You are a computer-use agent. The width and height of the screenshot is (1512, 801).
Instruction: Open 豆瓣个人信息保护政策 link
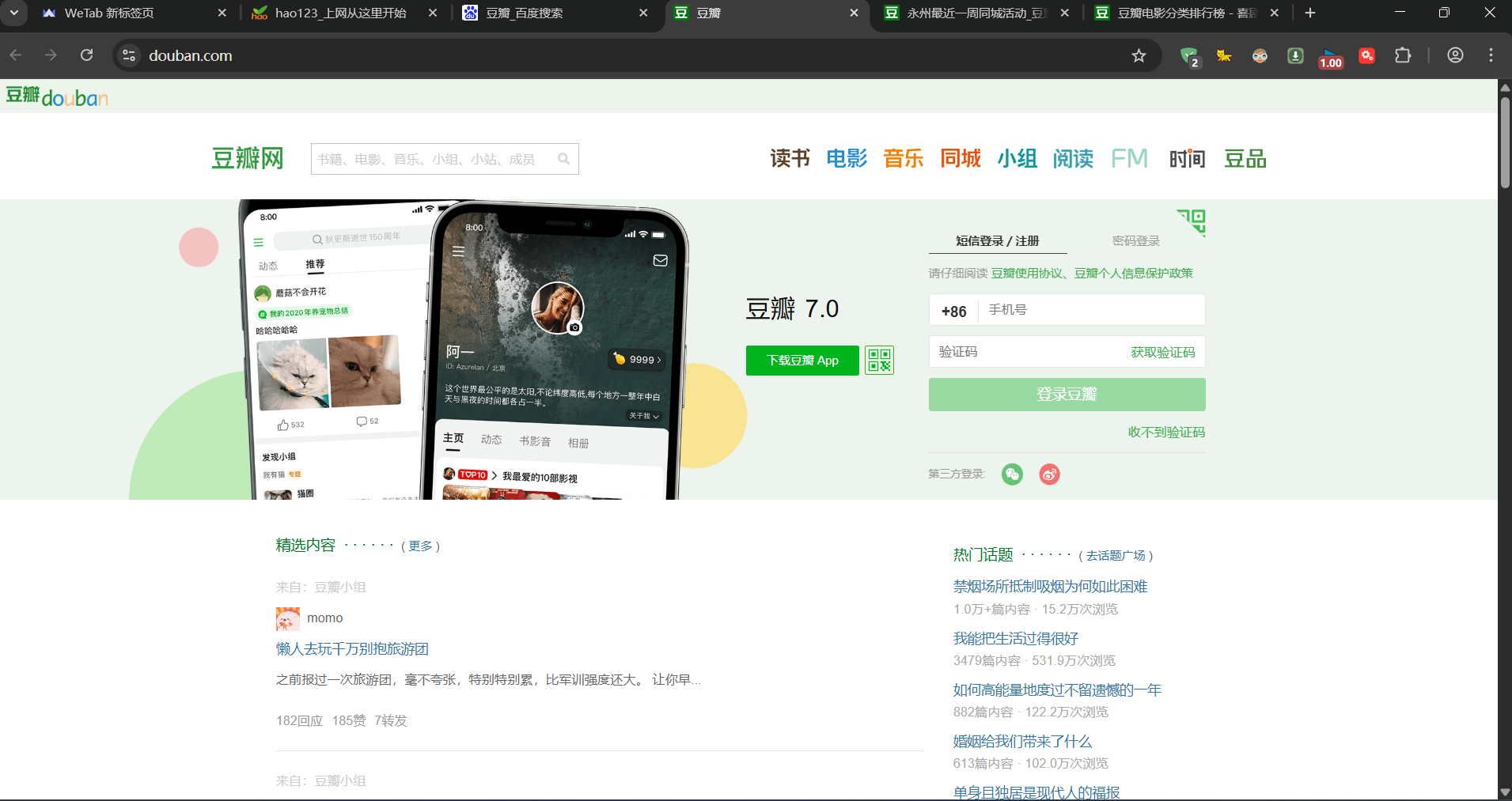pos(1133,274)
